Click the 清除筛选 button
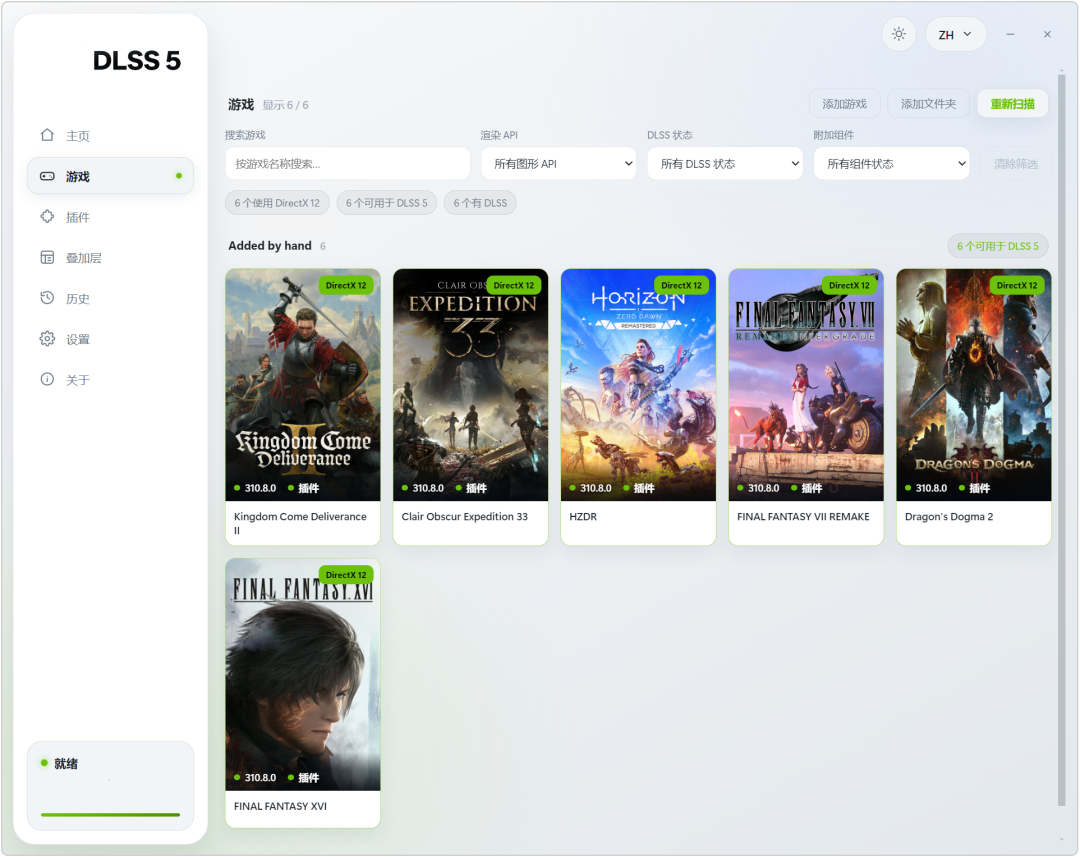The height and width of the screenshot is (857, 1080). (1015, 163)
